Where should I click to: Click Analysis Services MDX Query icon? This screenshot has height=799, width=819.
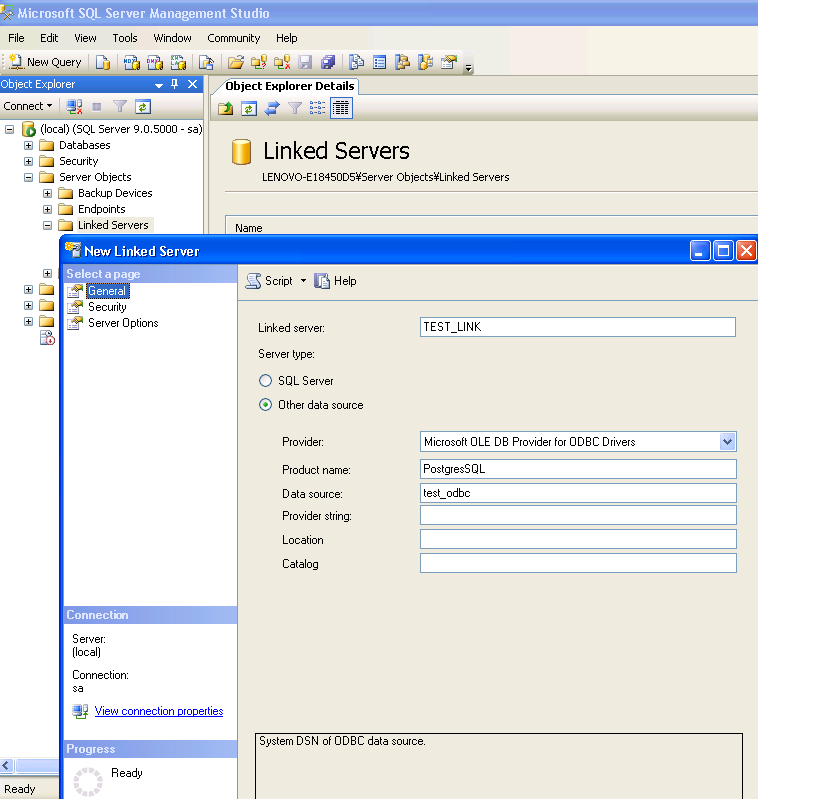(132, 63)
